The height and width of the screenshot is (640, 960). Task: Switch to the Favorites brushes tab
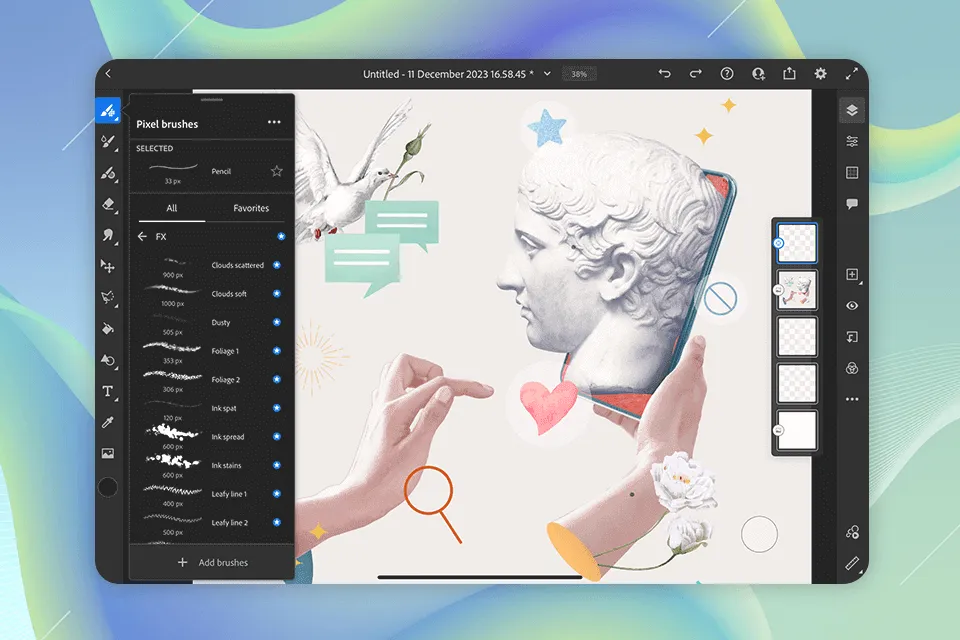(251, 208)
